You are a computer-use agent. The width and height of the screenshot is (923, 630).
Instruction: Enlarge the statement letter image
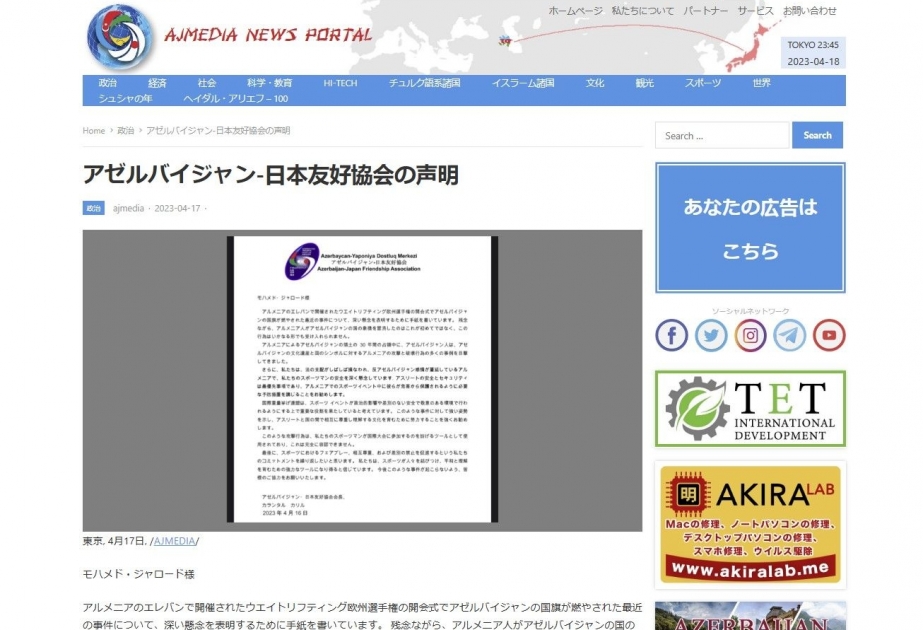point(362,380)
